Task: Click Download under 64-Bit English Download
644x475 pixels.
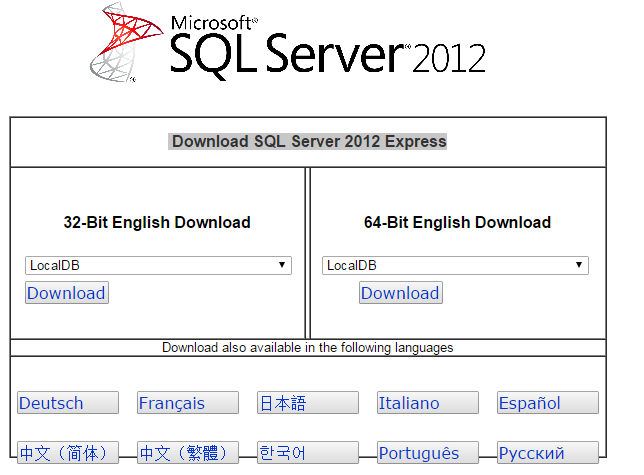Action: (401, 293)
